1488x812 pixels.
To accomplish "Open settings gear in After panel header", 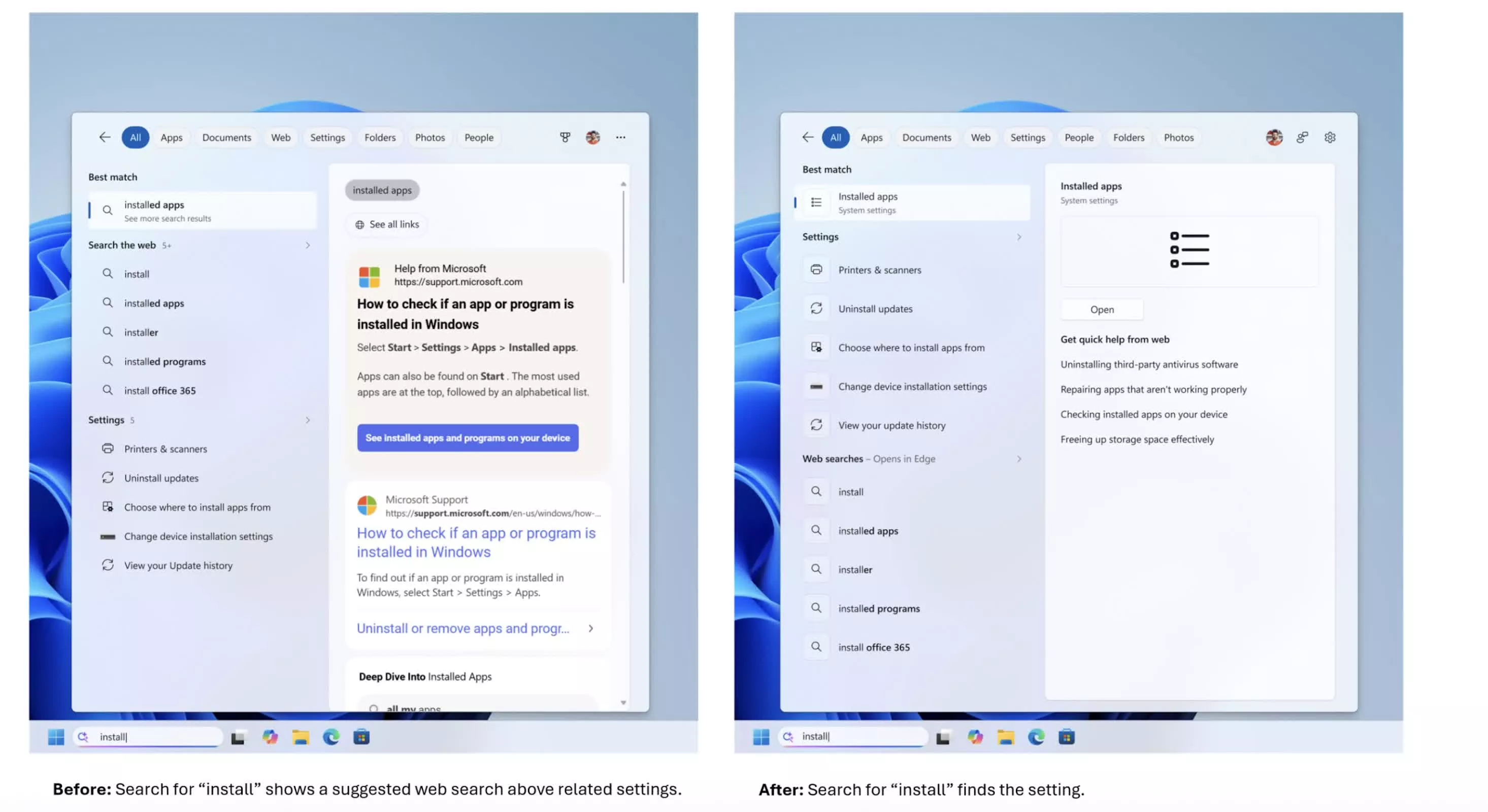I will (1330, 138).
